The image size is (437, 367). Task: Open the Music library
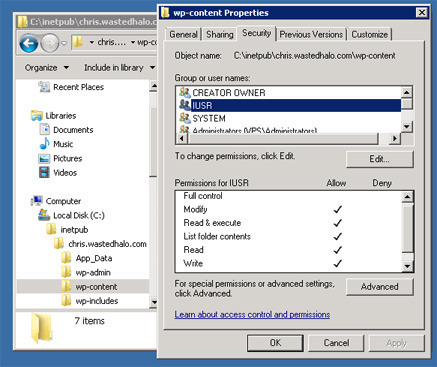tap(63, 144)
